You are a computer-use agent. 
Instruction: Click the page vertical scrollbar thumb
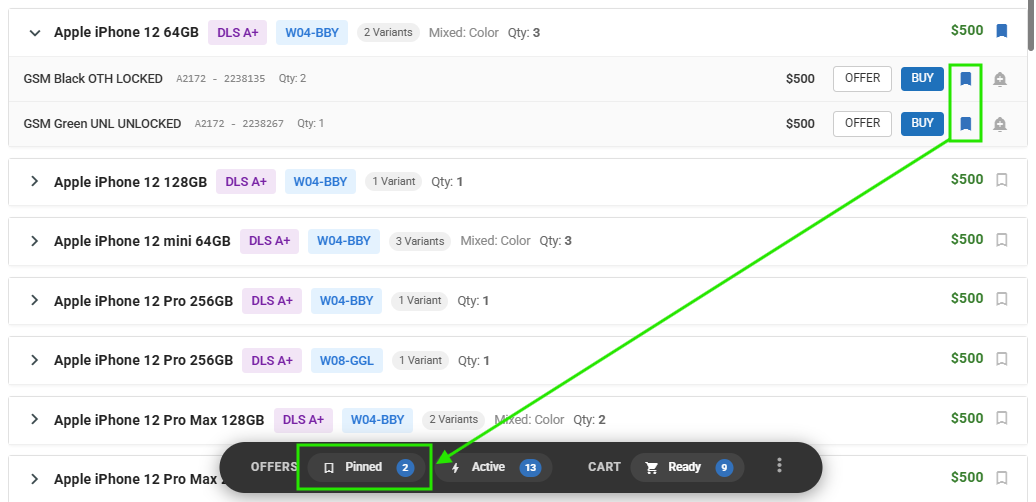[1031, 25]
